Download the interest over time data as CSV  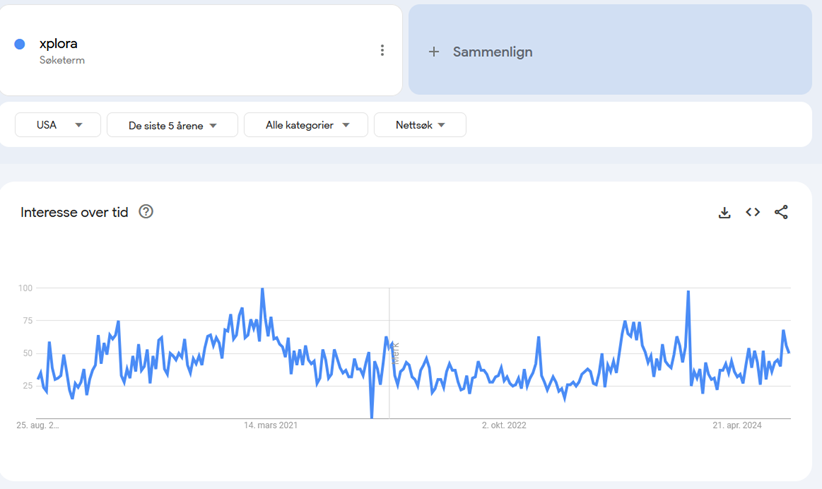tap(724, 212)
